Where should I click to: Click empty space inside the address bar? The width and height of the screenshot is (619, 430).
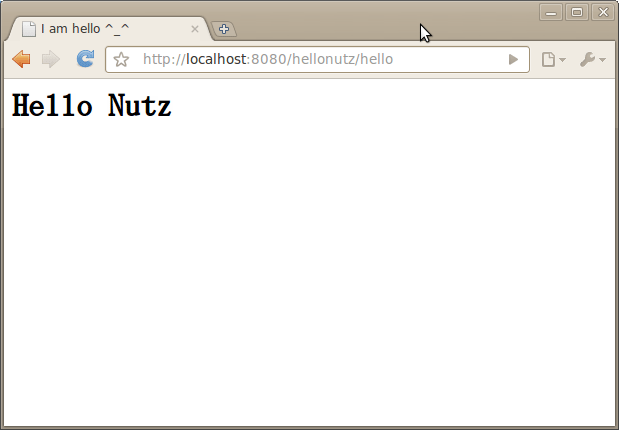[450, 60]
